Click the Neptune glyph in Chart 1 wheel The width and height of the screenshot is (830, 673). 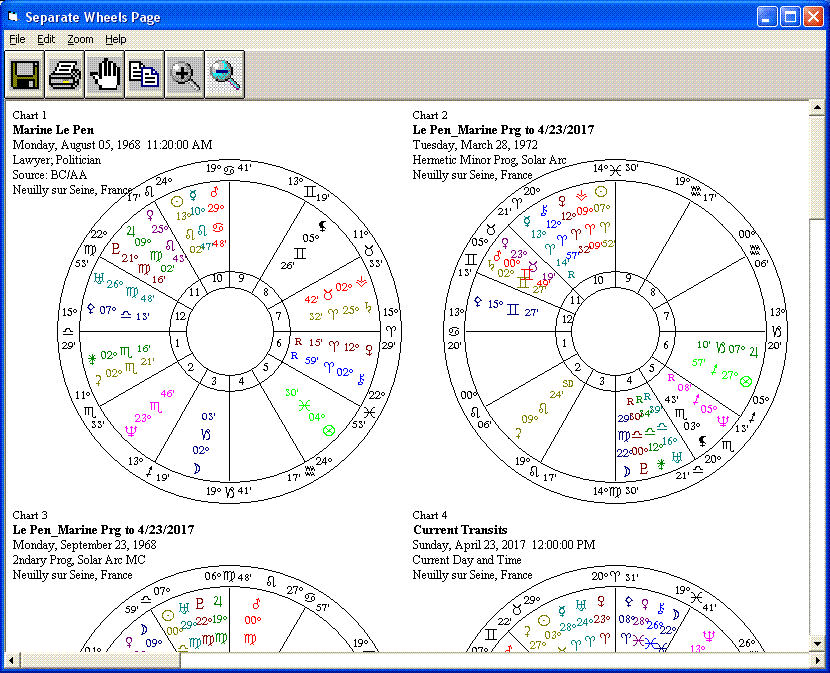click(130, 432)
